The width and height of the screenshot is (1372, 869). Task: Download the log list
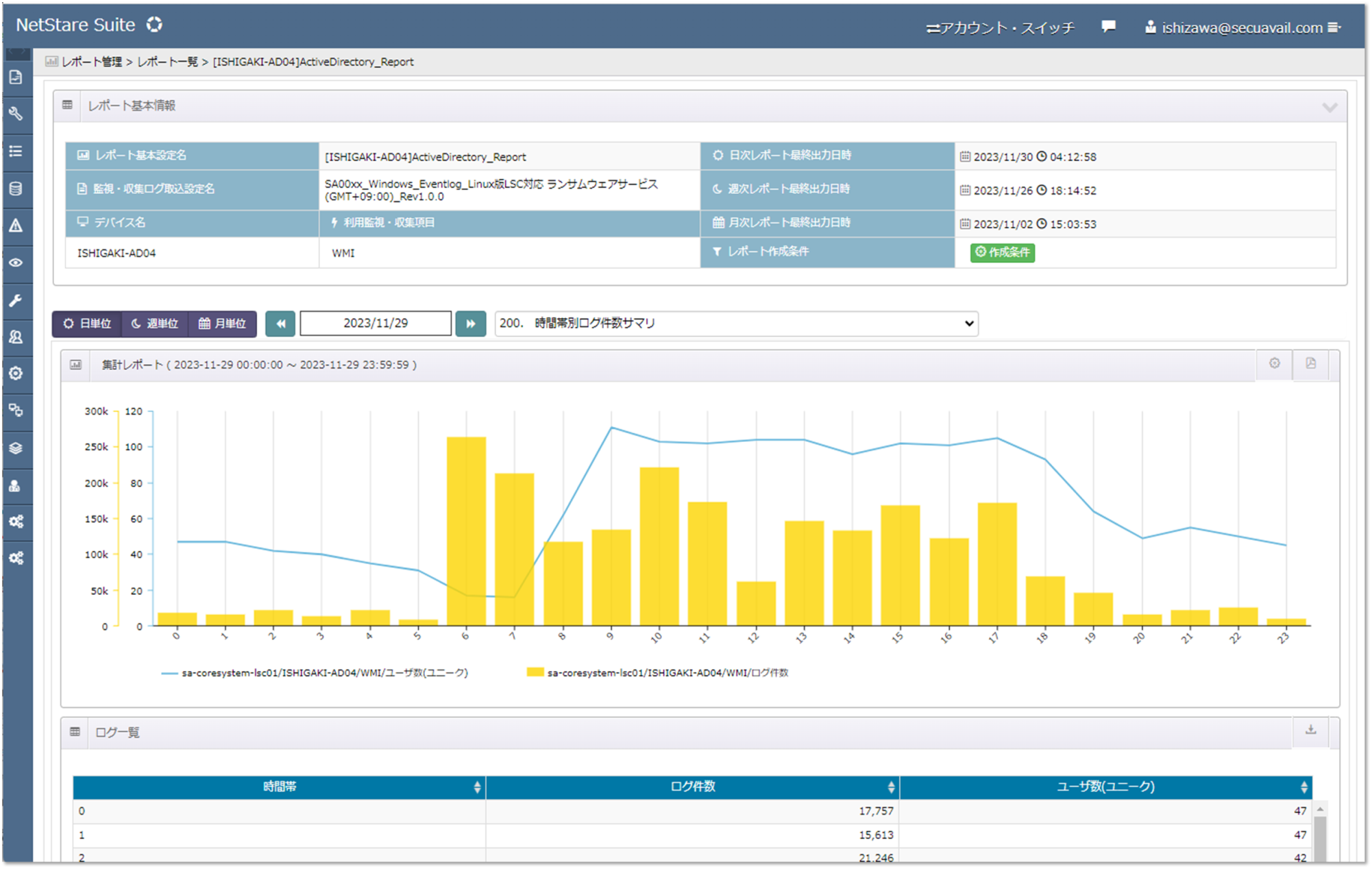1310,730
